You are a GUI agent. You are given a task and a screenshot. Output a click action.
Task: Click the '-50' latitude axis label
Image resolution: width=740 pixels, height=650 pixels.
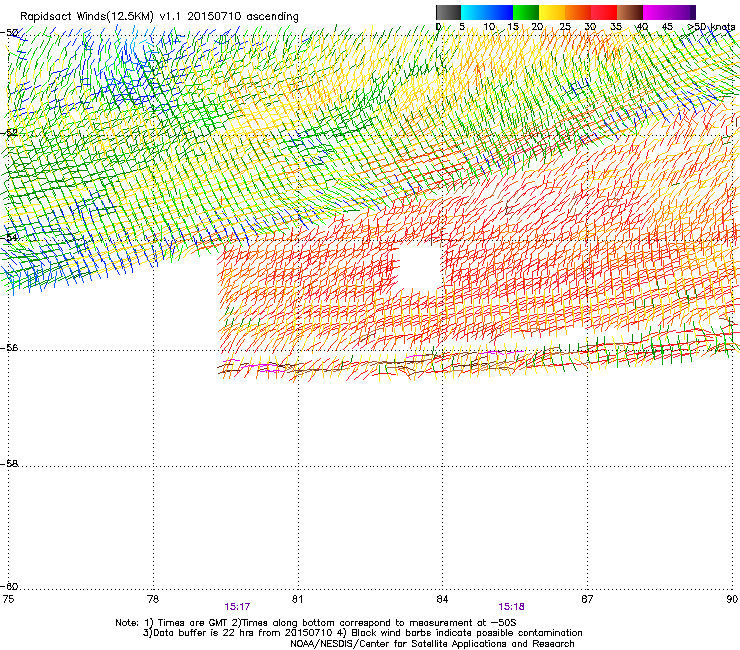[10, 33]
